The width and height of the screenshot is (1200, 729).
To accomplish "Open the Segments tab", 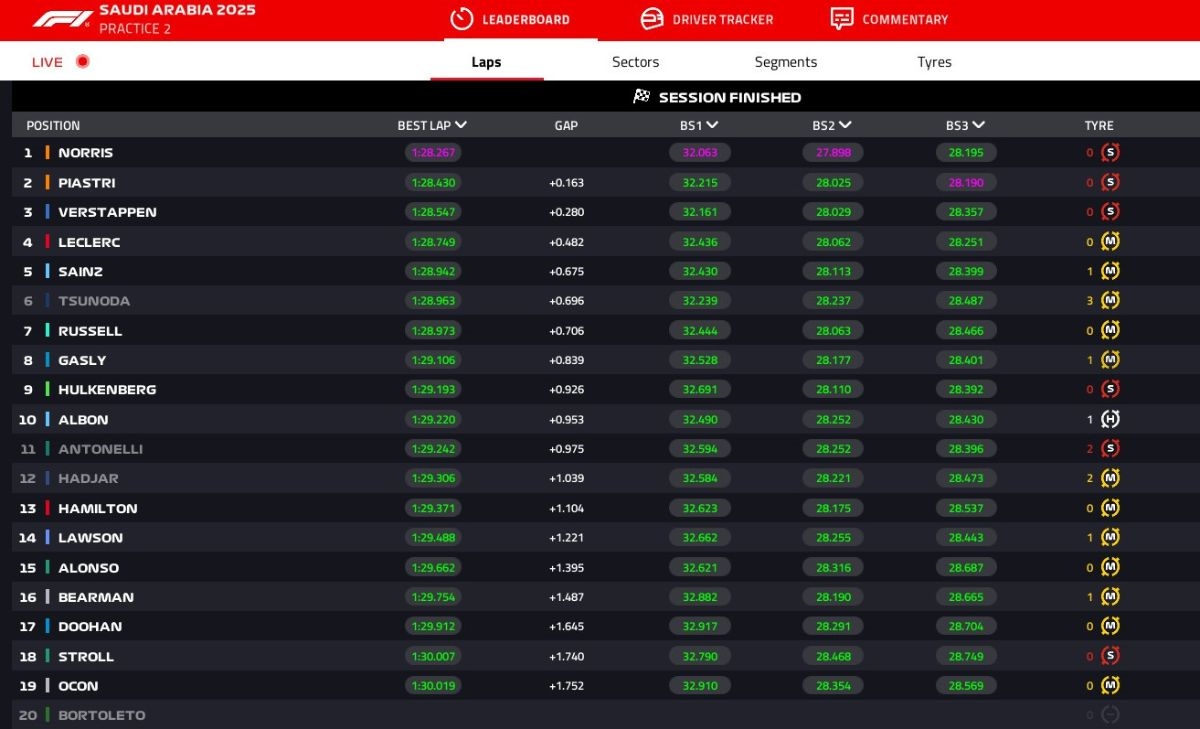I will pyautogui.click(x=785, y=62).
